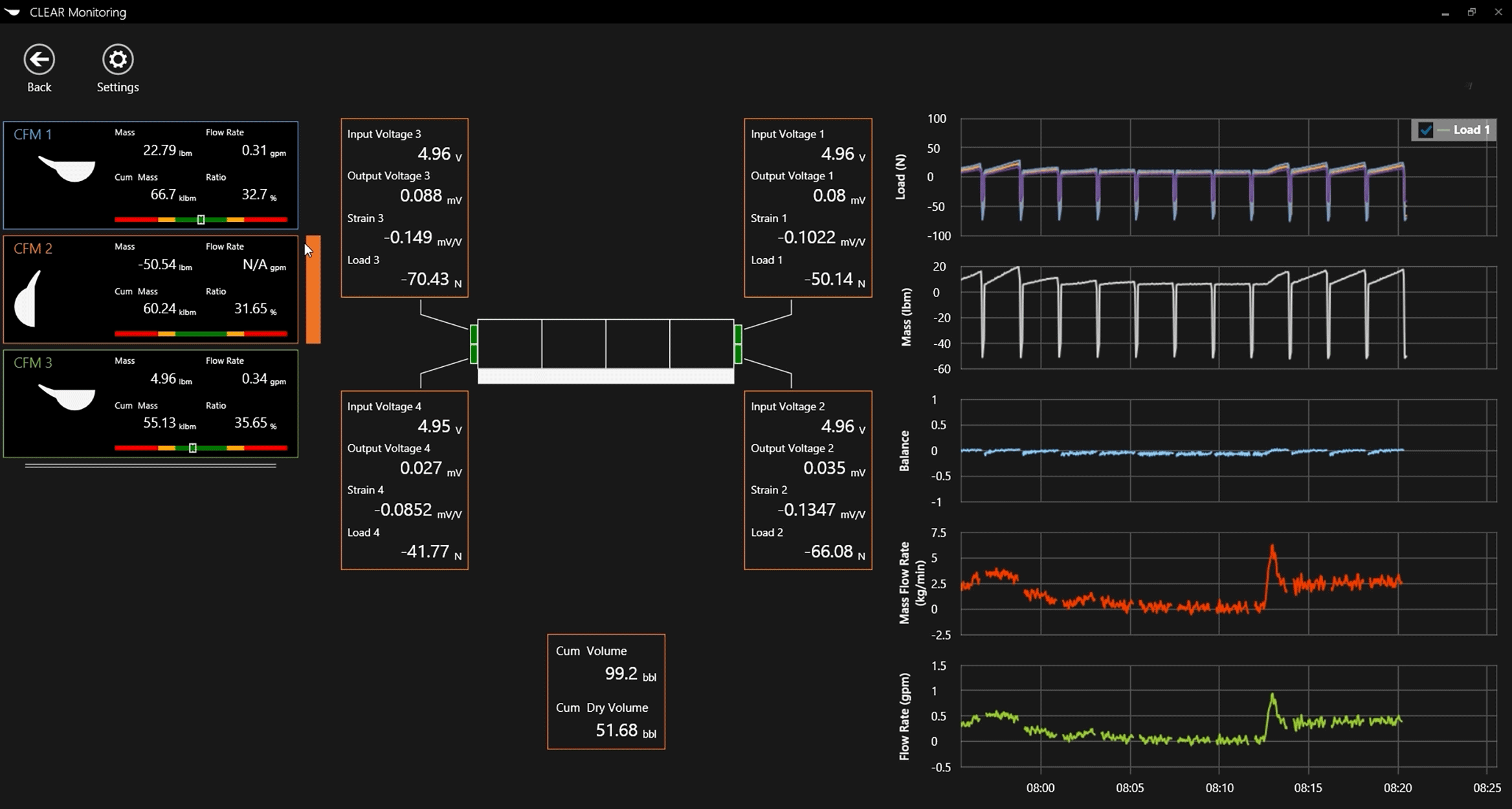
Task: Click the CFM 1 ratio slider handle
Action: [201, 219]
